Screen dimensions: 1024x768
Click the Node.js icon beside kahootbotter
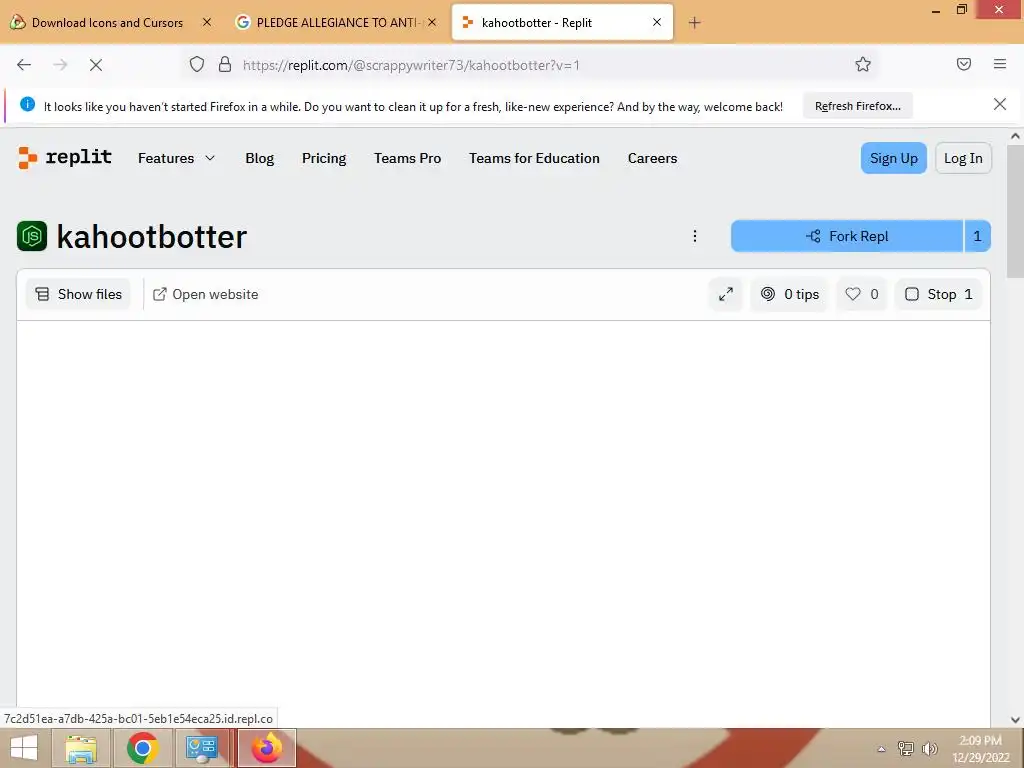32,236
